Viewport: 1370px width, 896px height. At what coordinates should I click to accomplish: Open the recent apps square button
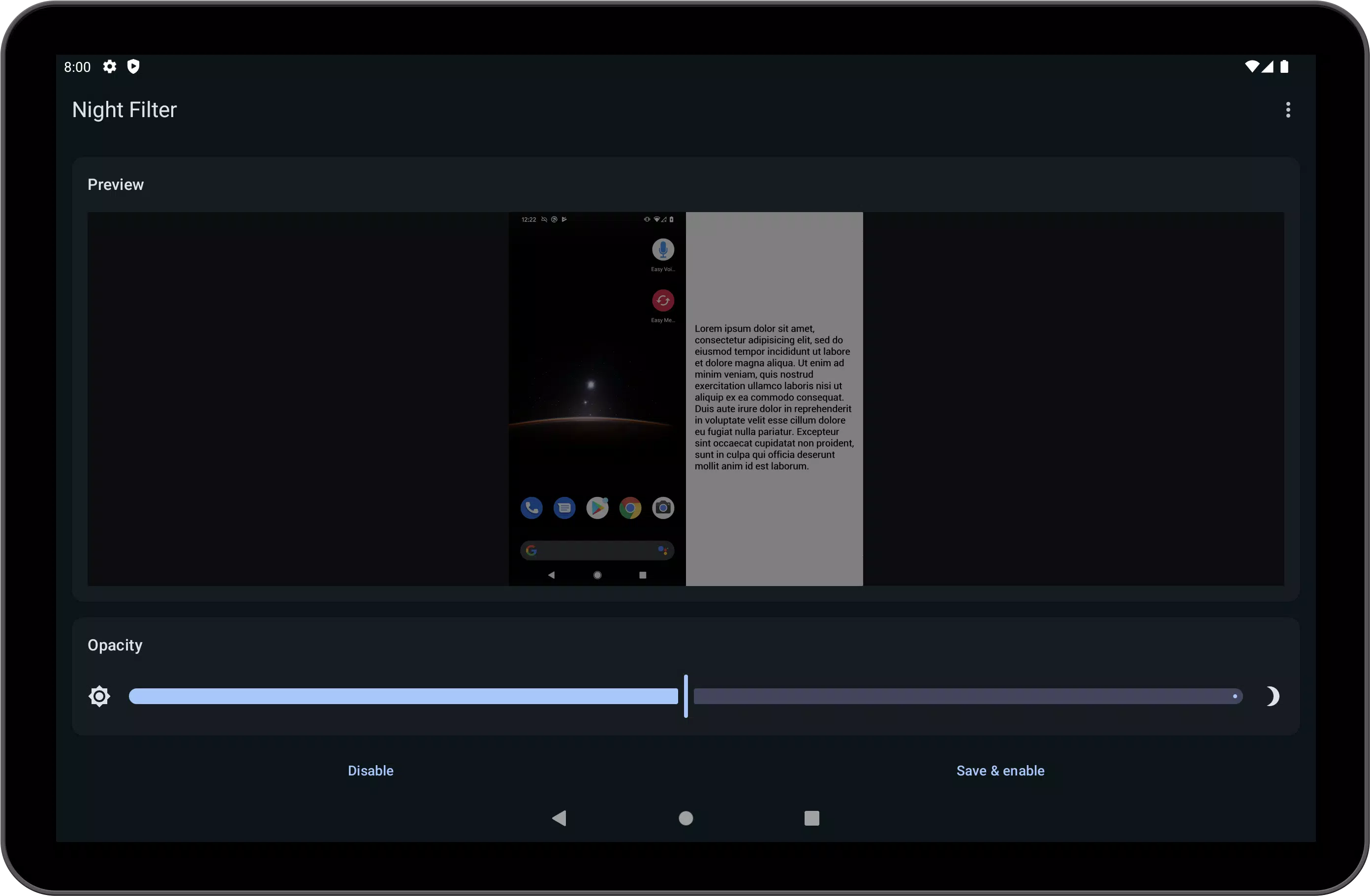point(811,818)
